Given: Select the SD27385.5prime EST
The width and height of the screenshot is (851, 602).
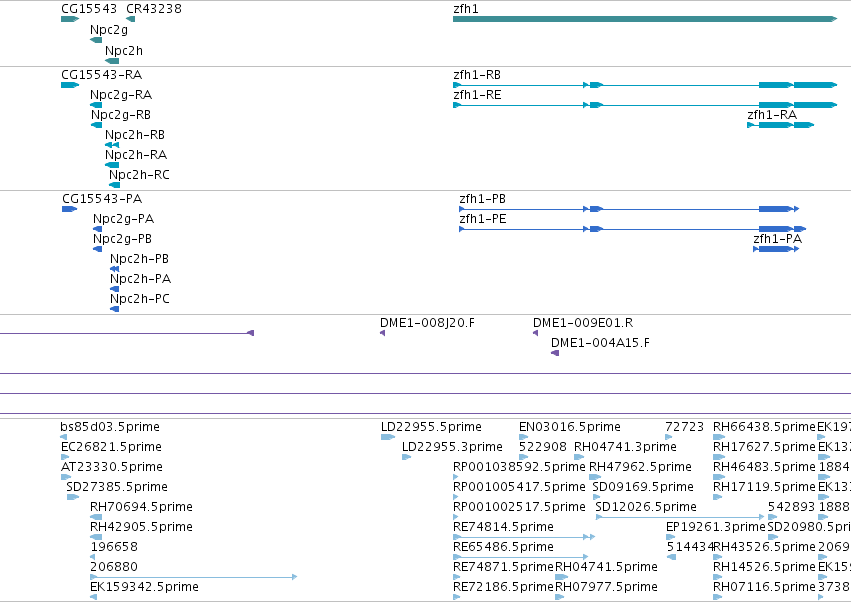Looking at the screenshot, I should [x=73, y=497].
